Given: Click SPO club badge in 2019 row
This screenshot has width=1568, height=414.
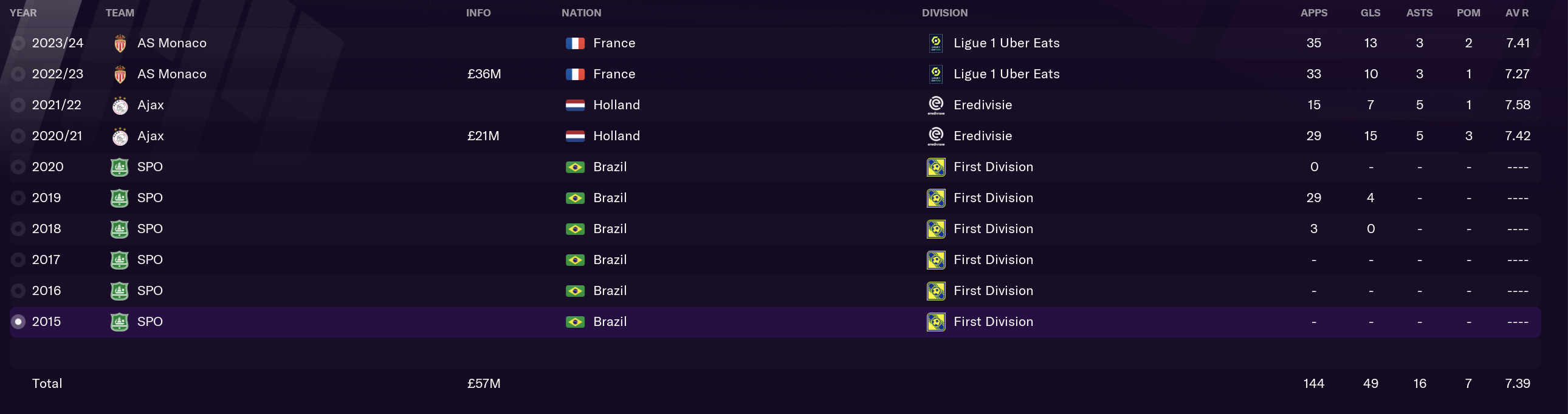Looking at the screenshot, I should pos(119,198).
